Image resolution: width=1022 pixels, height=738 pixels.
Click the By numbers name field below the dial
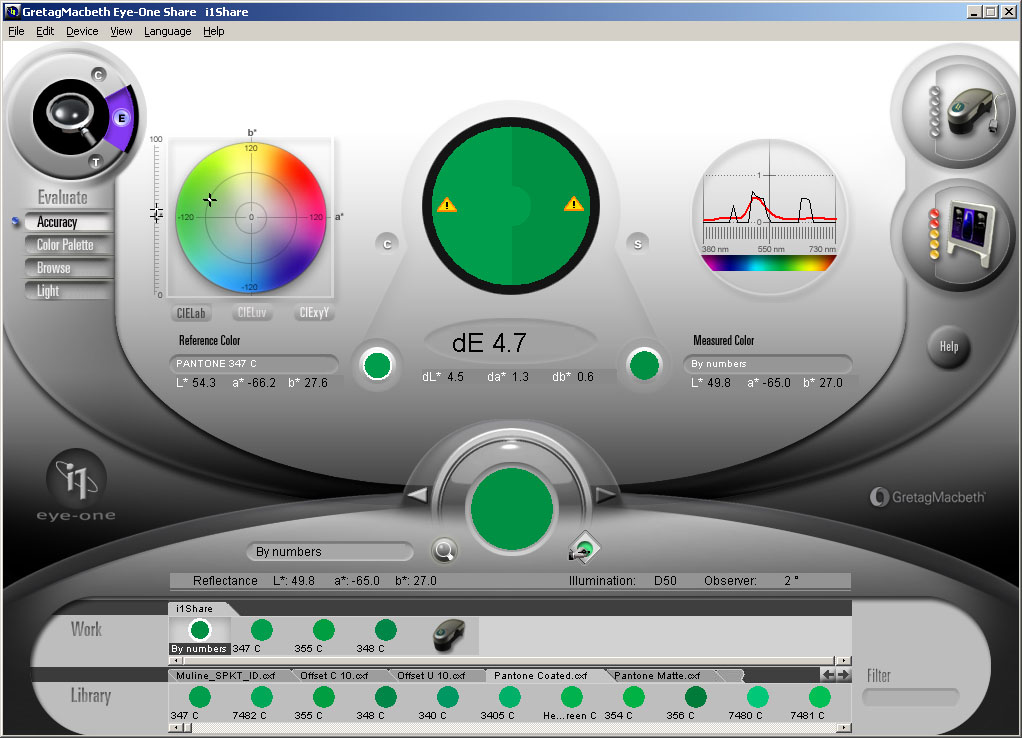point(330,552)
